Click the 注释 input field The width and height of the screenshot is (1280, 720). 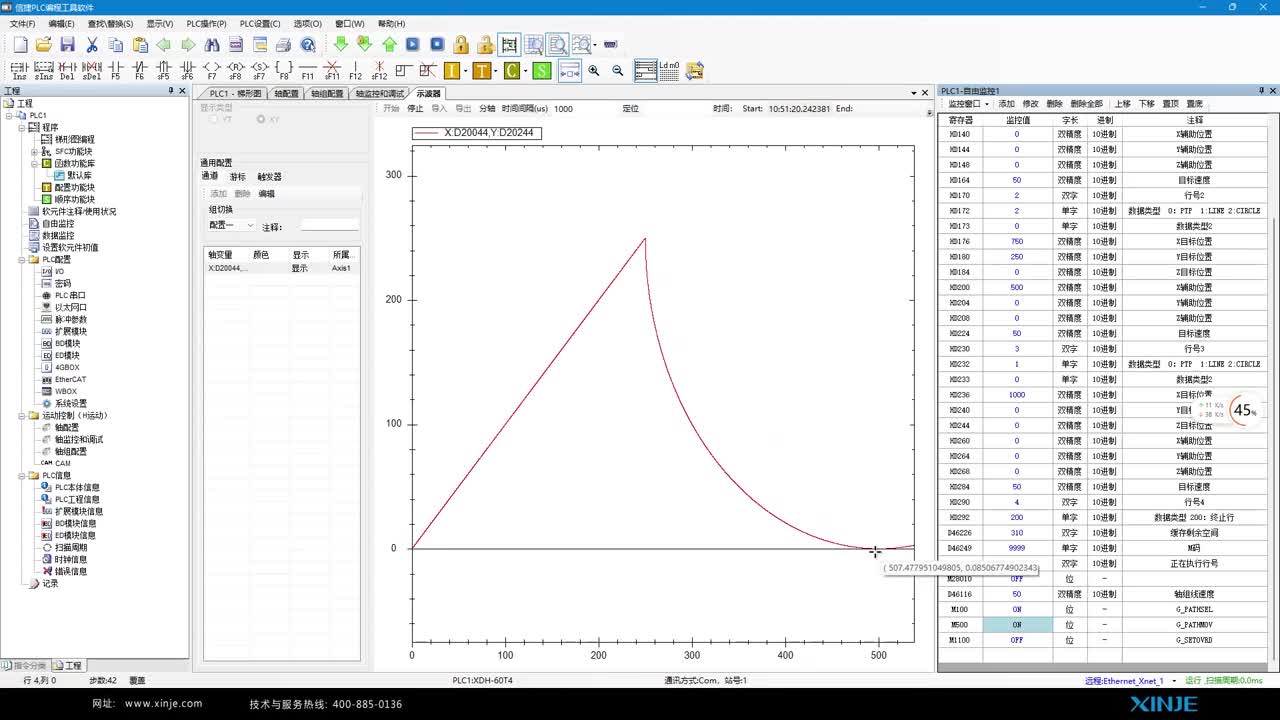329,226
